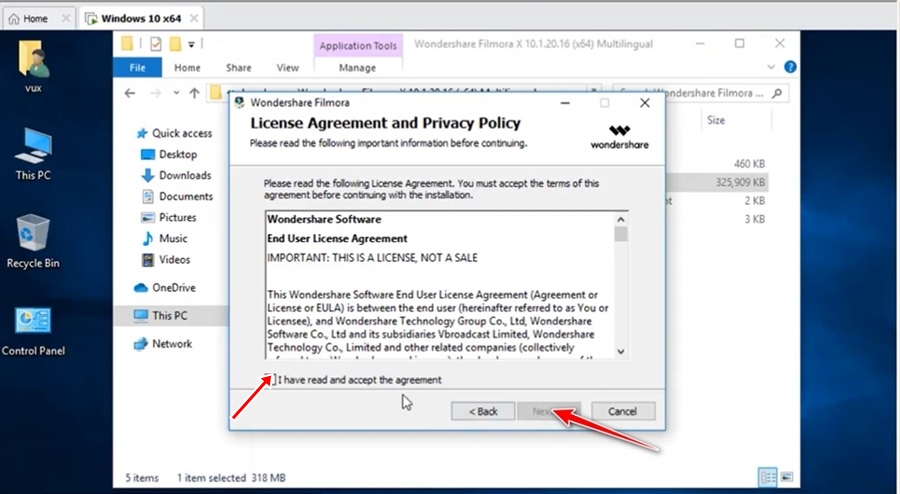Go up one folder with the up arrow
900x494 pixels.
coord(194,93)
